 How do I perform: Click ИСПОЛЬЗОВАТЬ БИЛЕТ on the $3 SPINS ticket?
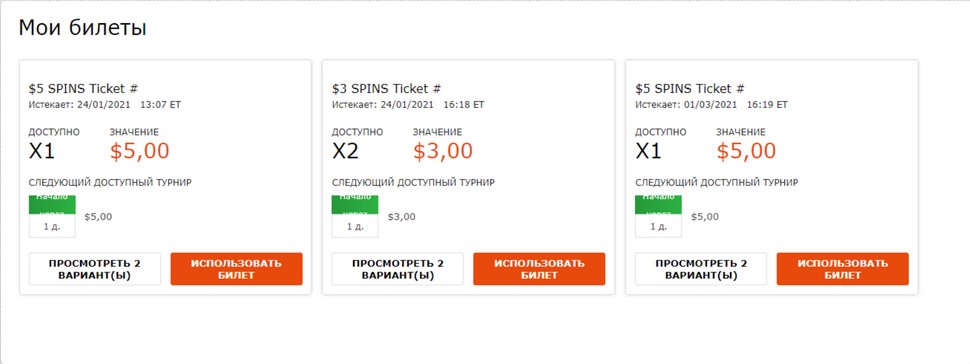tap(539, 269)
